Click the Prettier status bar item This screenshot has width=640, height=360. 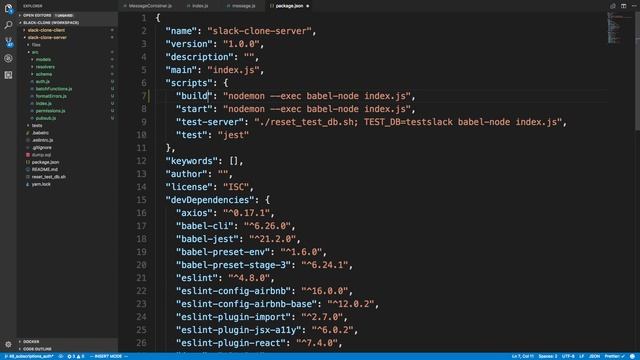pos(614,356)
